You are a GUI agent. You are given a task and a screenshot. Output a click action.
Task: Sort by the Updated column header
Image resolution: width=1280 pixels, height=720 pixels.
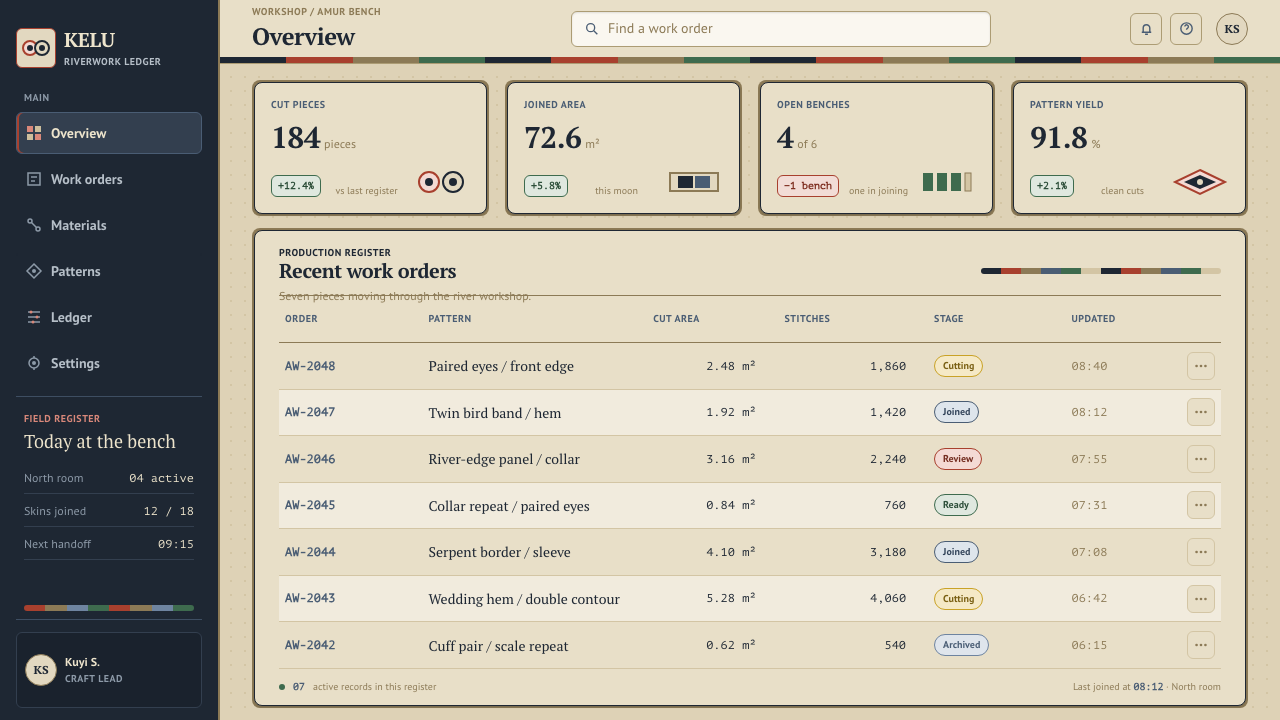click(x=1093, y=319)
